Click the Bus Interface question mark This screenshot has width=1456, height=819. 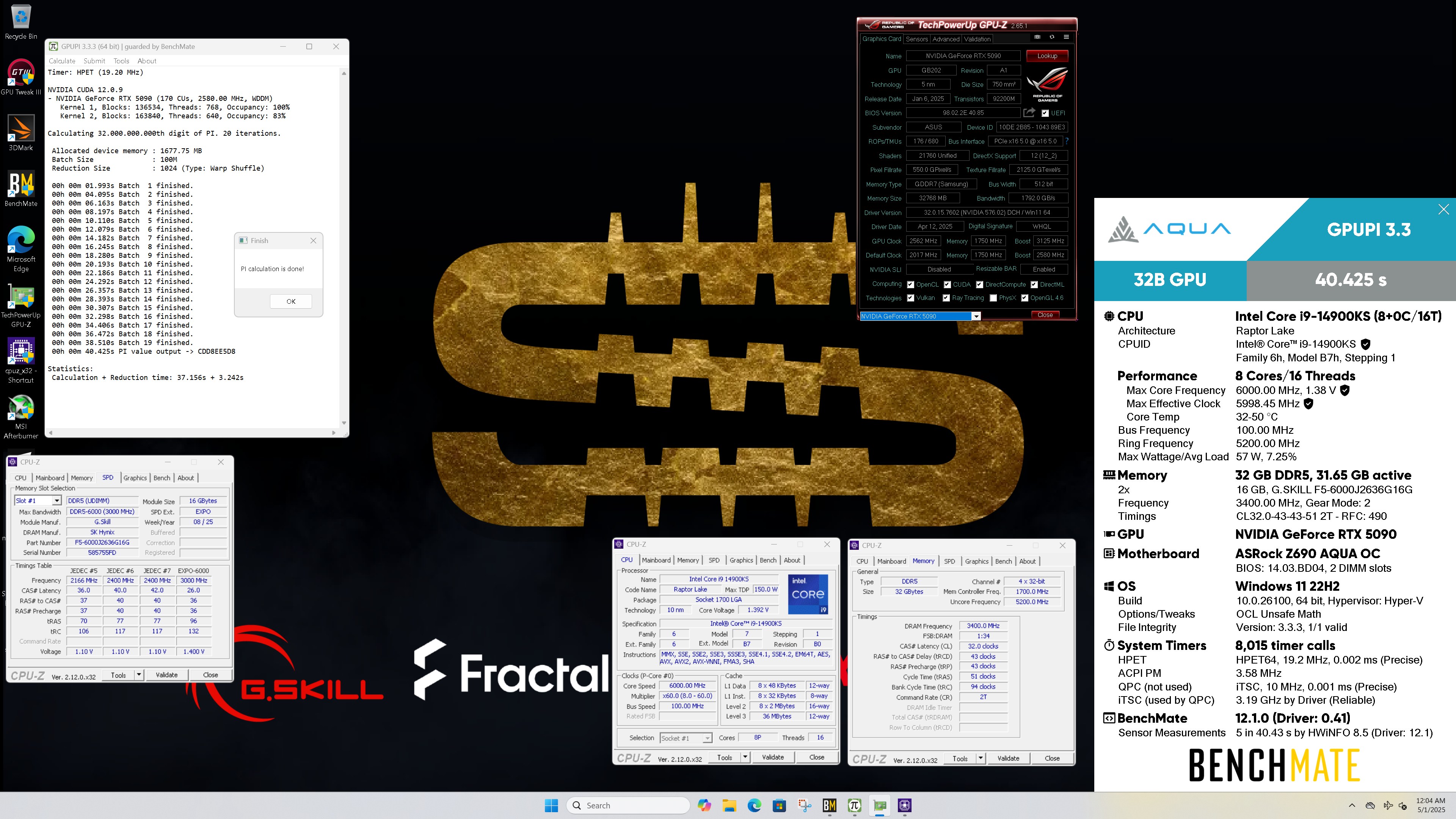tap(1067, 141)
